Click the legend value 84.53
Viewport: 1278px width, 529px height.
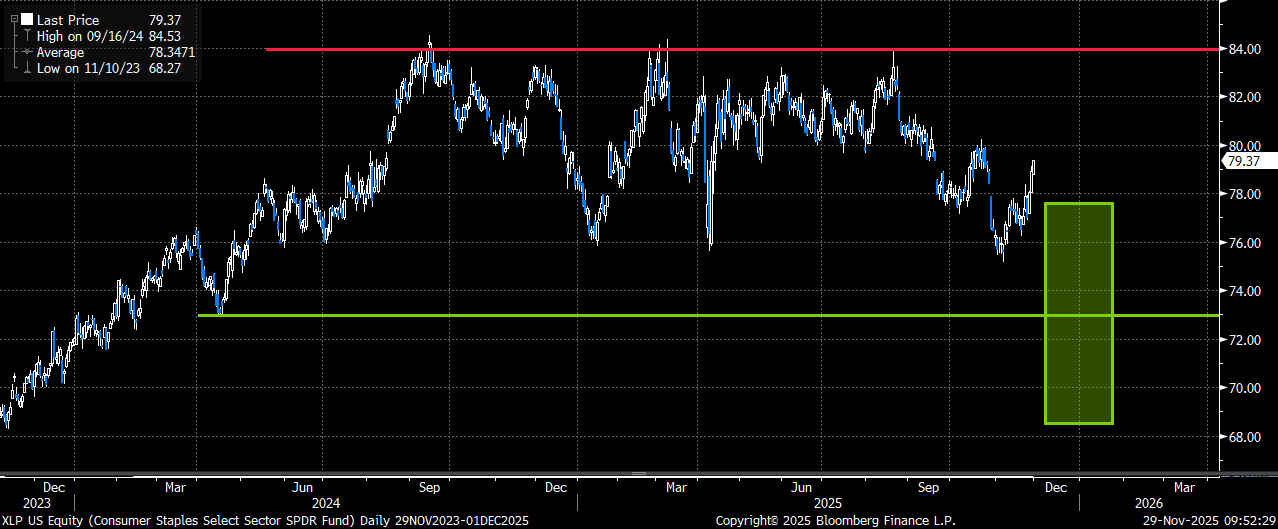[x=165, y=36]
